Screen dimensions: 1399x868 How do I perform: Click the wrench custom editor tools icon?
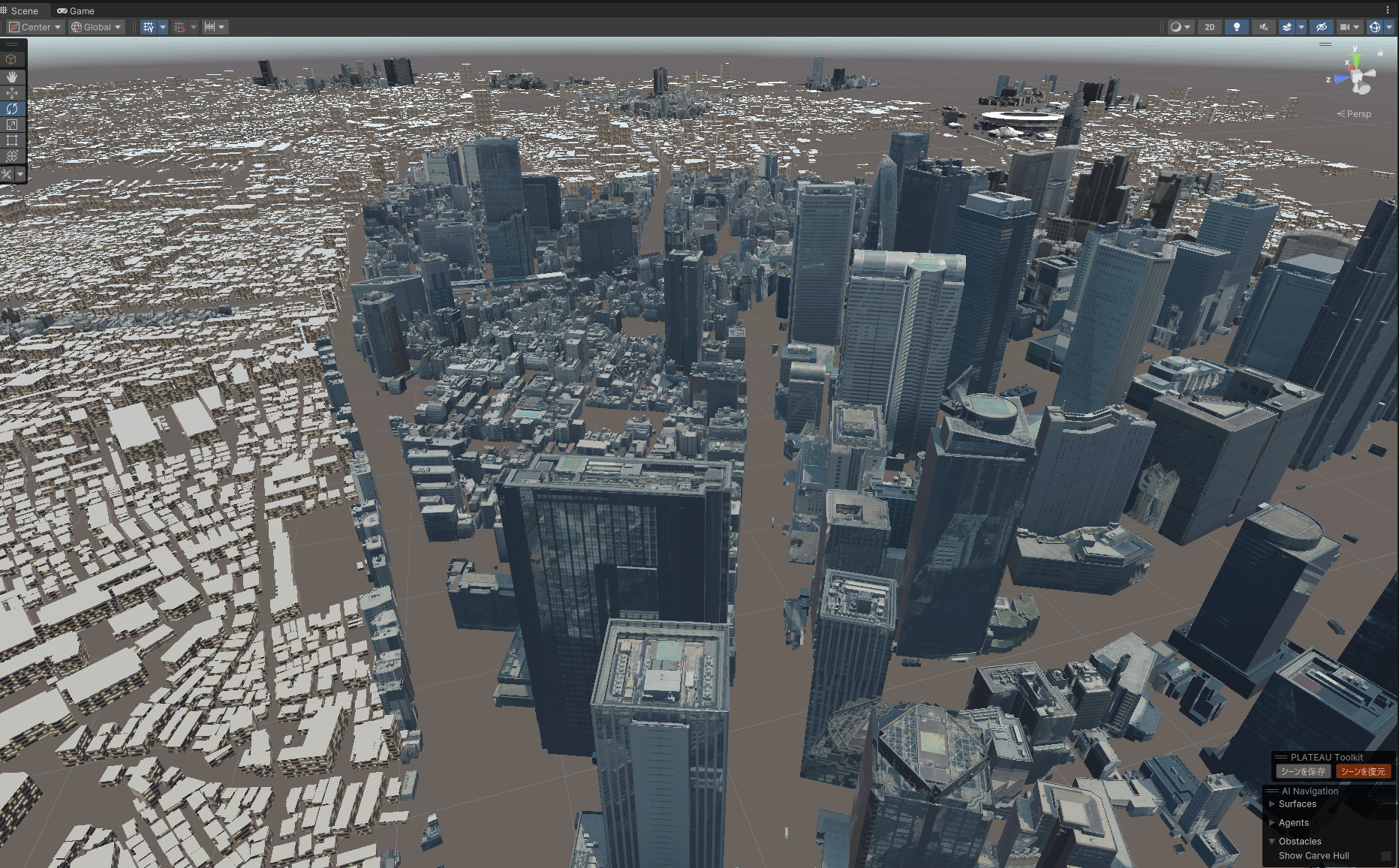point(8,174)
